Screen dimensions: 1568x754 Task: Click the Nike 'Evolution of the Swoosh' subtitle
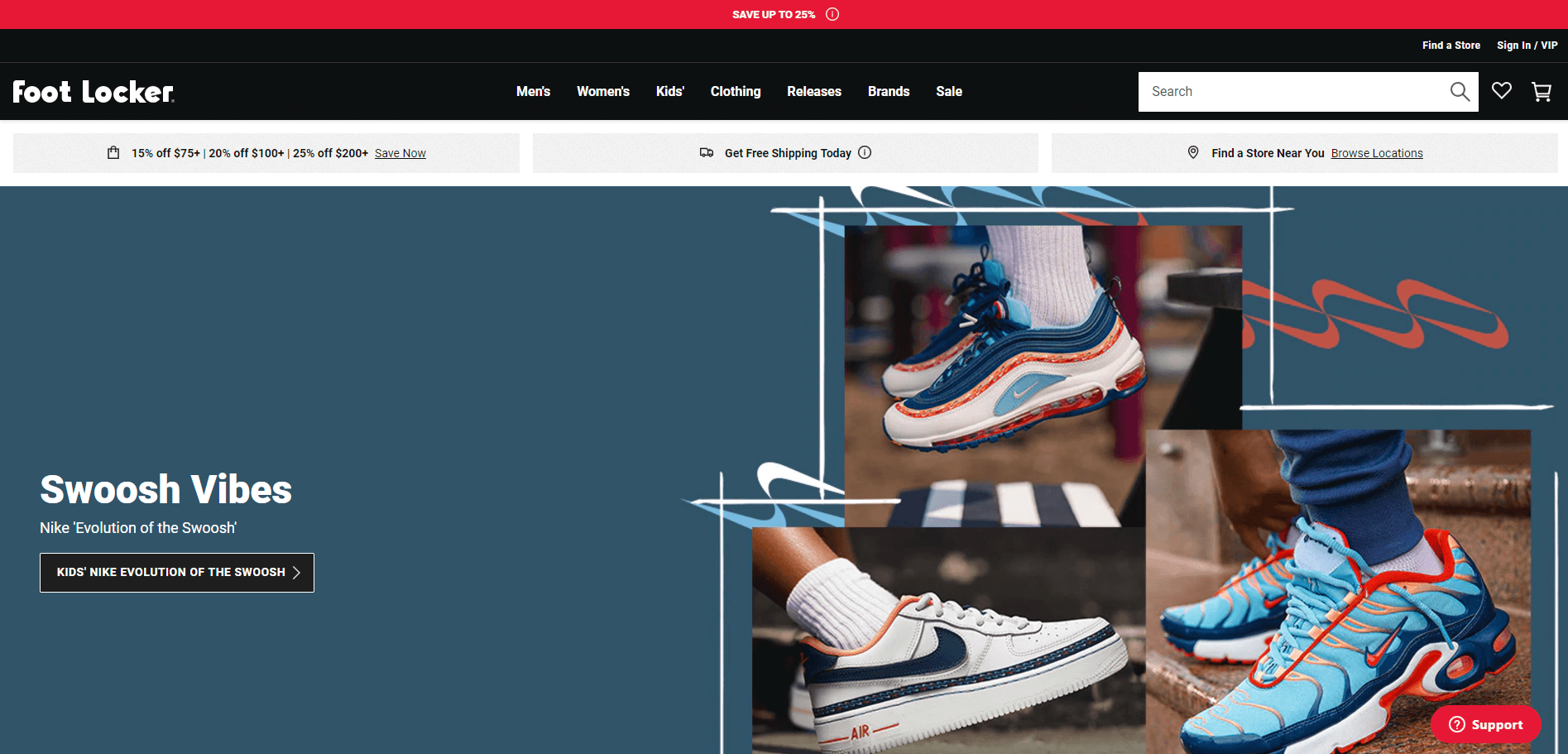click(138, 528)
